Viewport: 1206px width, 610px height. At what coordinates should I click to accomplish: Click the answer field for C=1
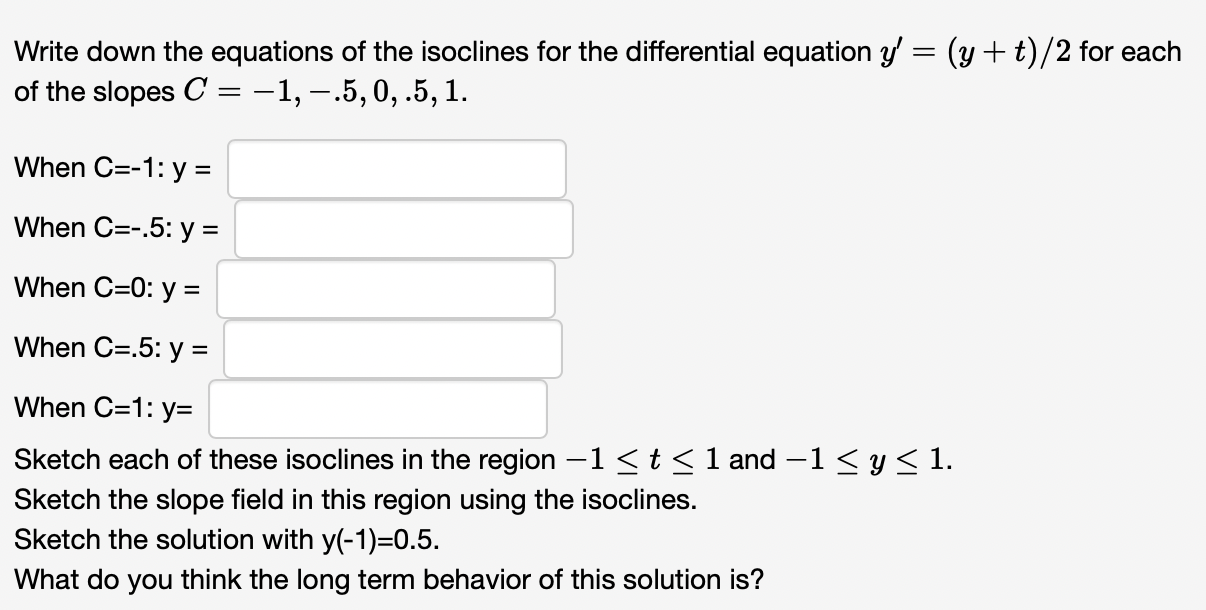(378, 408)
